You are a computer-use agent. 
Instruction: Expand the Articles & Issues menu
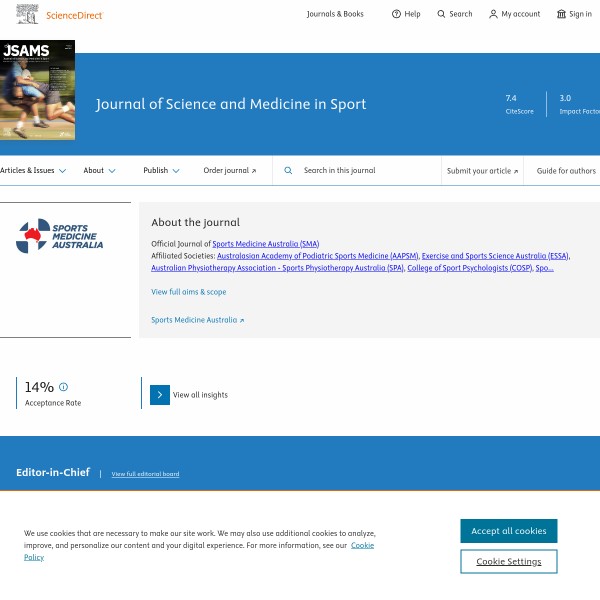tap(33, 171)
